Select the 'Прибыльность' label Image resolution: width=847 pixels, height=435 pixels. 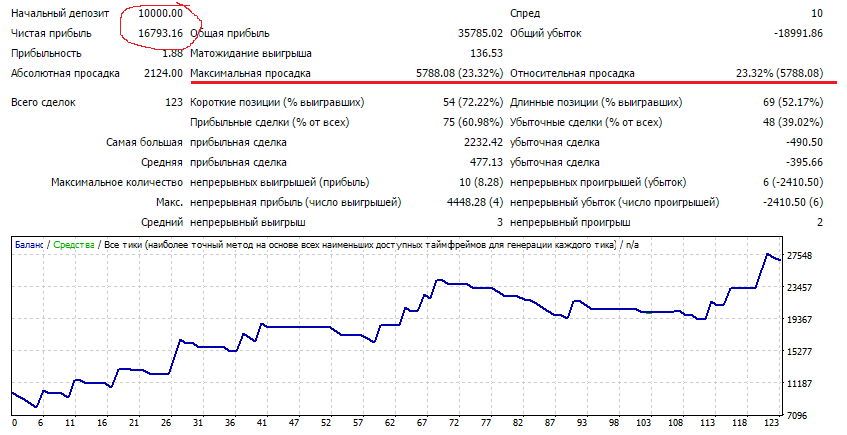[46, 53]
